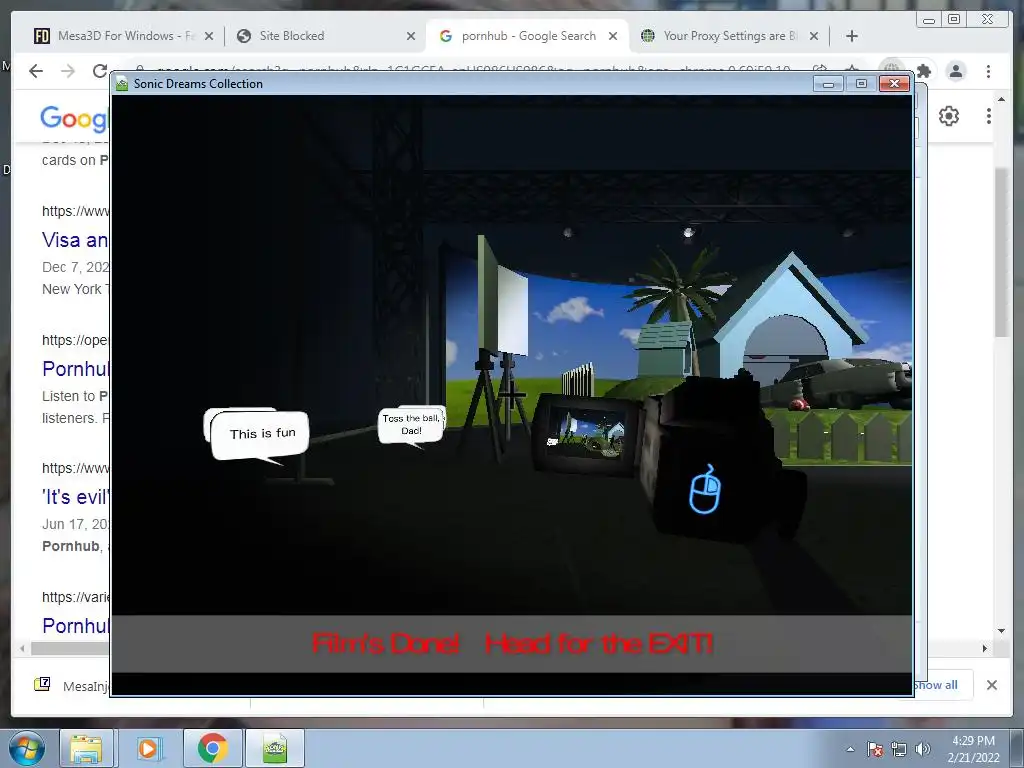Viewport: 1024px width, 768px height.
Task: Open the 'cards on P' result snippet
Action: point(75,160)
